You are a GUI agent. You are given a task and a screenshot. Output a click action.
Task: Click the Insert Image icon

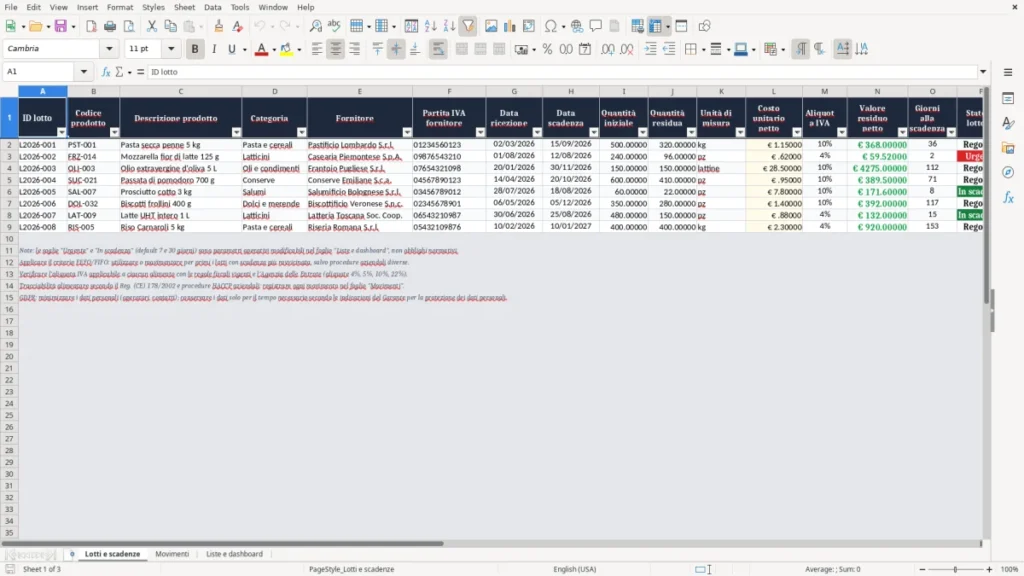(x=491, y=26)
